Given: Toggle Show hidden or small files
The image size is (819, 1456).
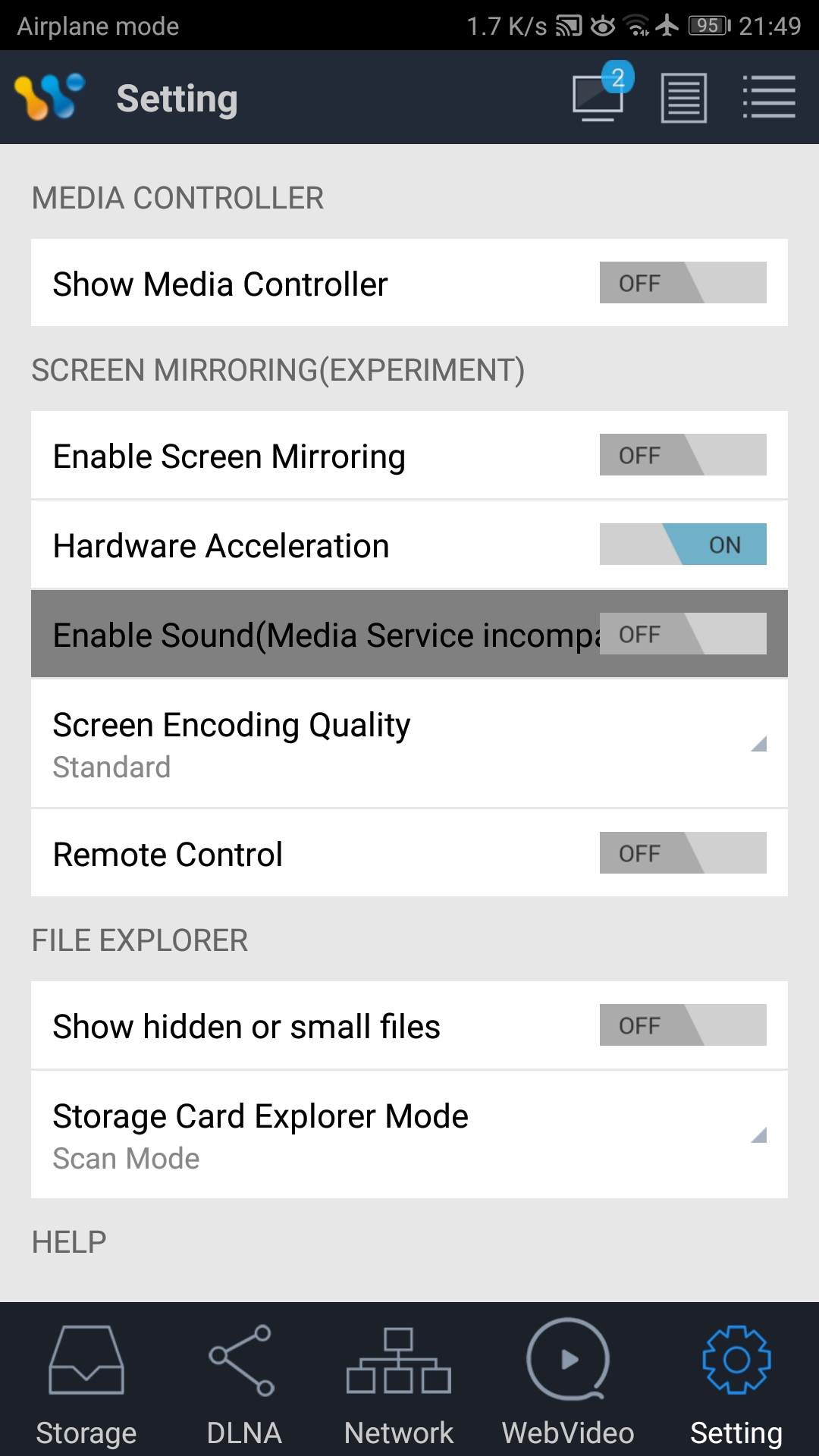Looking at the screenshot, I should coord(682,1025).
